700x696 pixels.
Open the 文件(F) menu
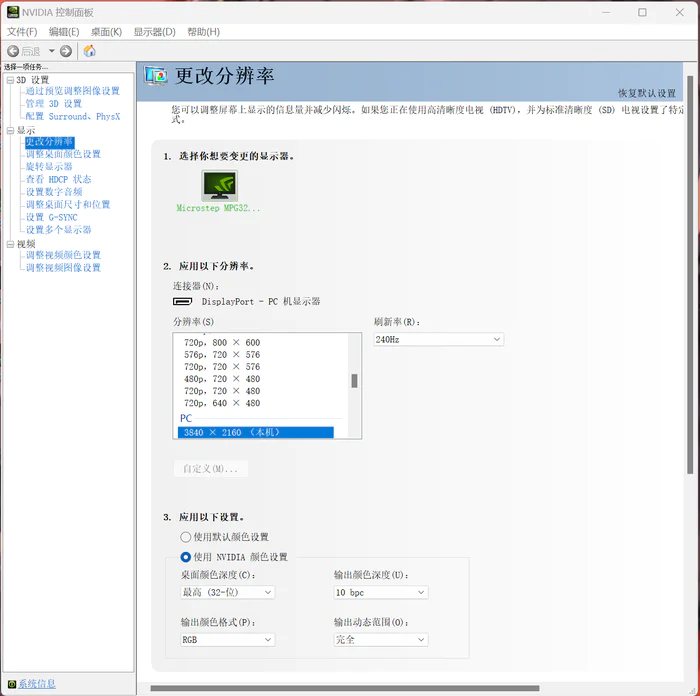pos(22,32)
